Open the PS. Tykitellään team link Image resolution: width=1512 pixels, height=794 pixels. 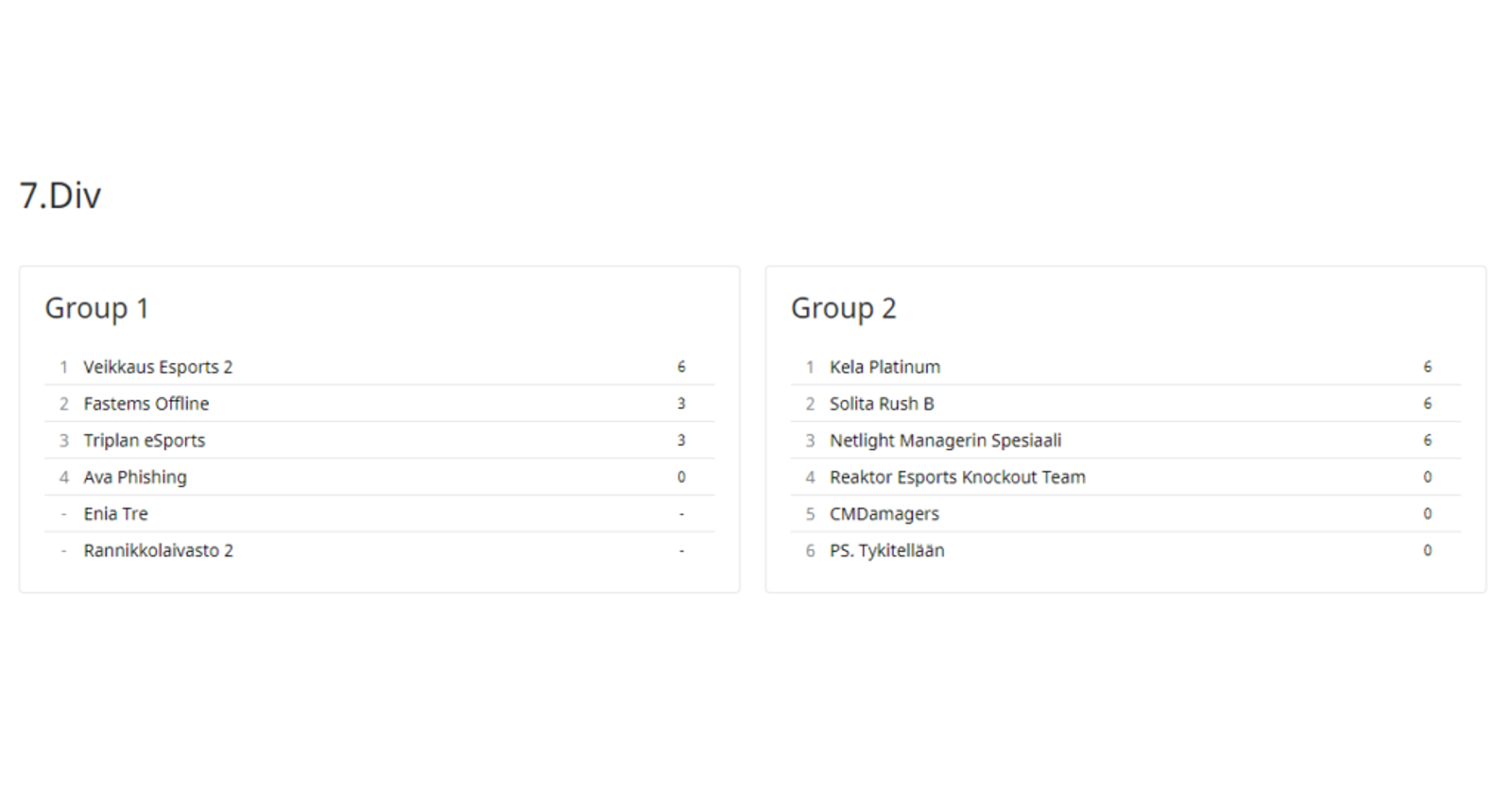[886, 551]
